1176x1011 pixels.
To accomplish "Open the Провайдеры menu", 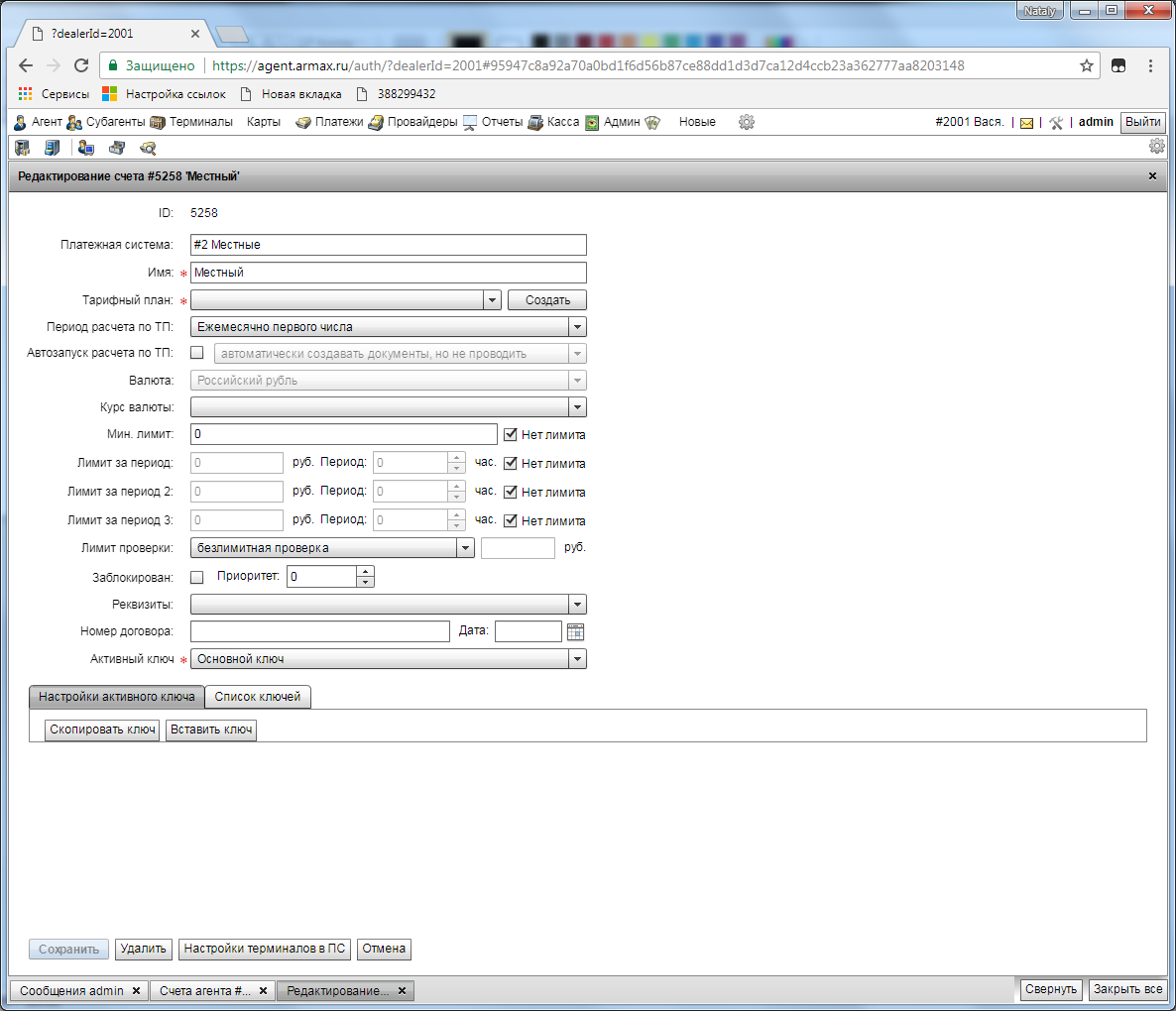I will click(412, 122).
